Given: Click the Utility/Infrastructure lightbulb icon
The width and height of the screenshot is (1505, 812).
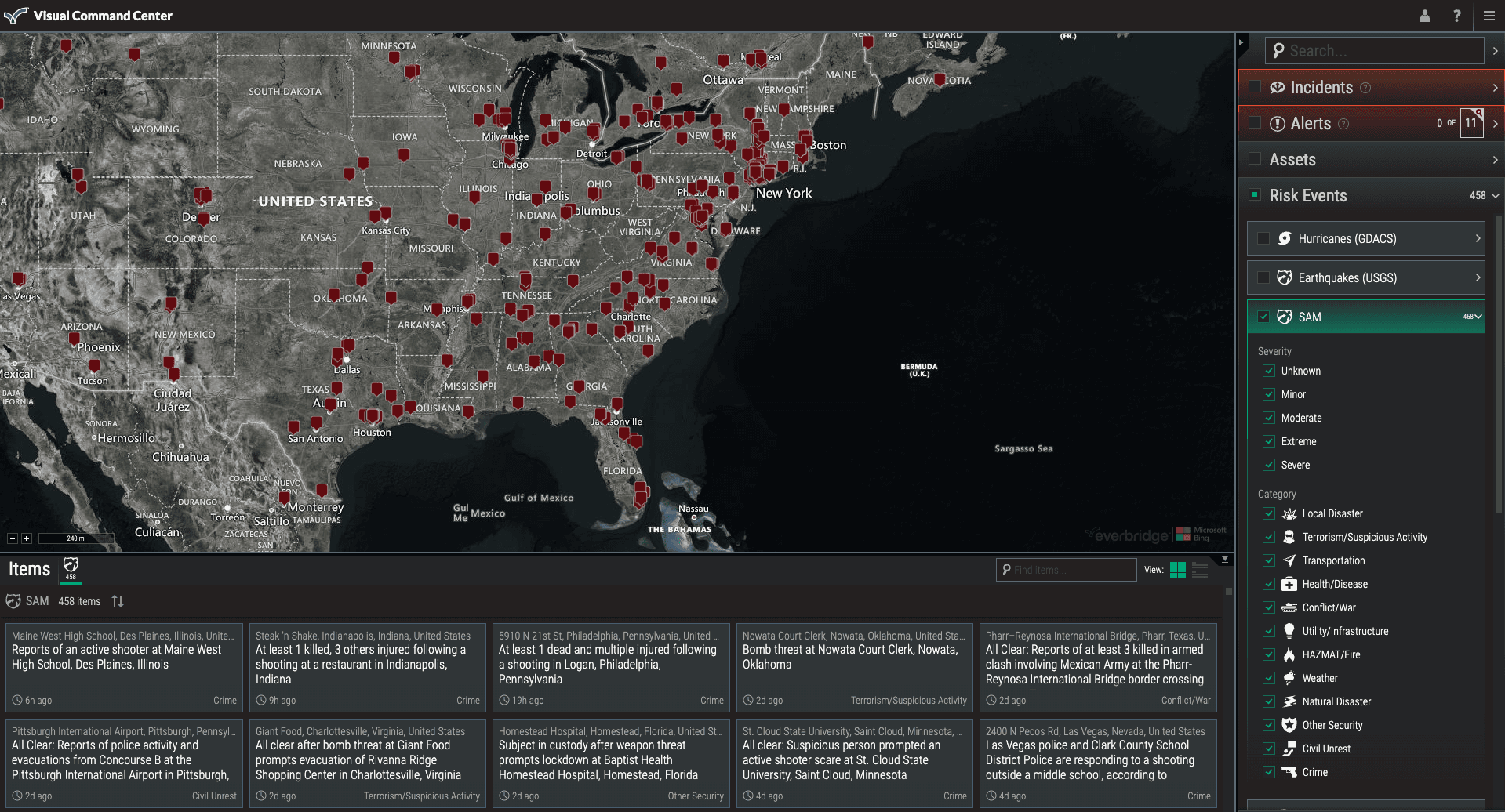Looking at the screenshot, I should [1289, 631].
